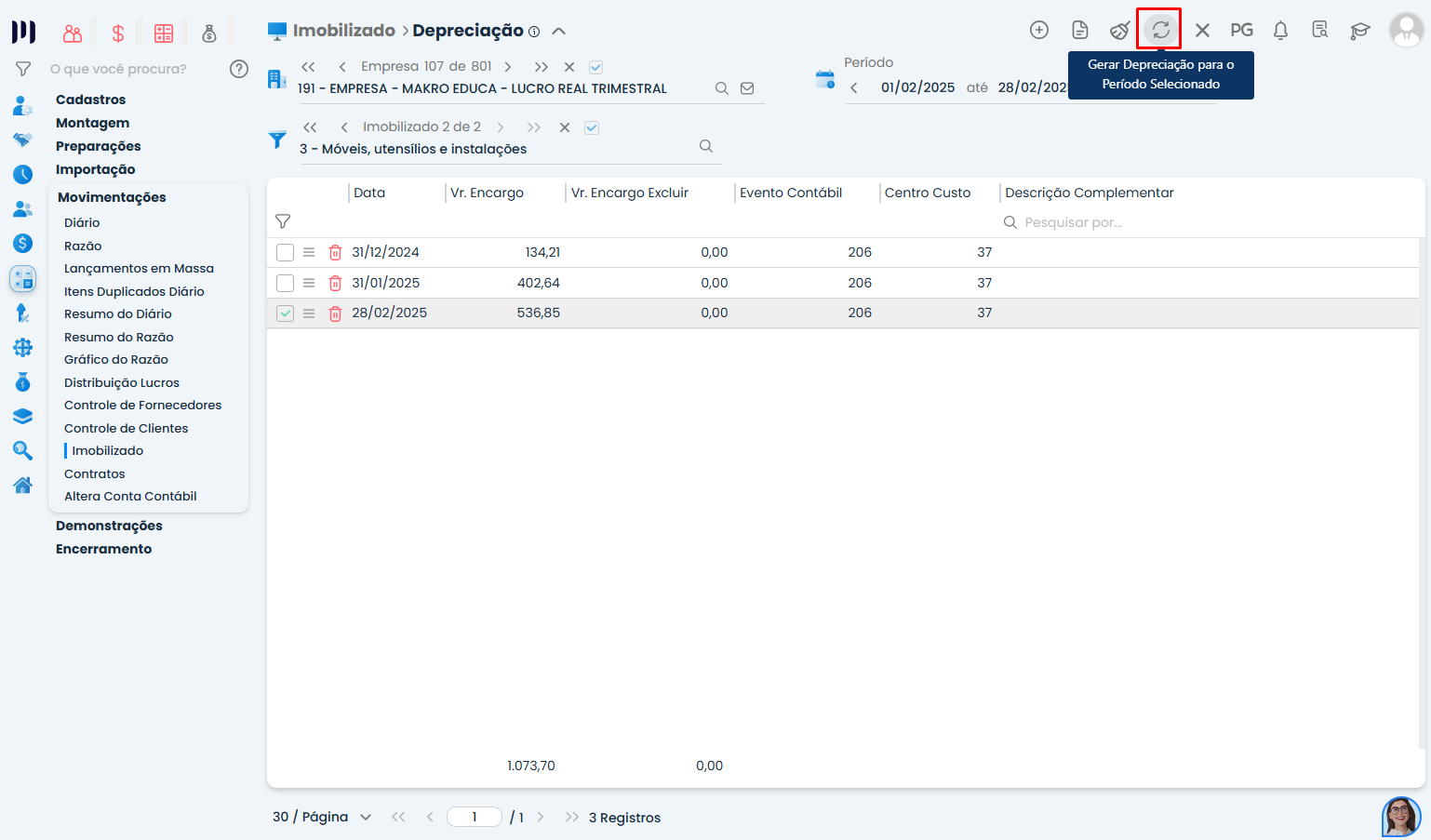The image size is (1431, 840).
Task: Click the Empresa search magnifier icon
Action: tap(721, 88)
